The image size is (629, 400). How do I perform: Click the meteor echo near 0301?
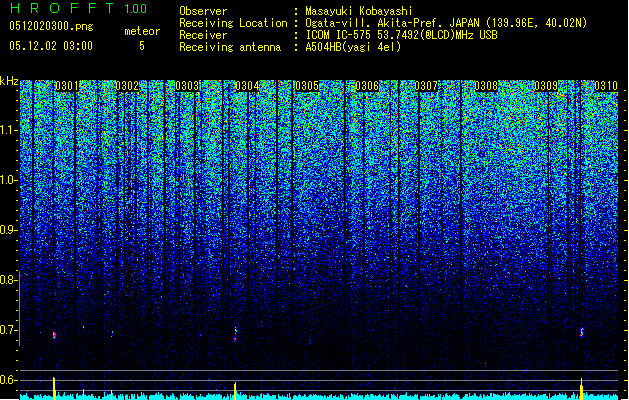[54, 335]
